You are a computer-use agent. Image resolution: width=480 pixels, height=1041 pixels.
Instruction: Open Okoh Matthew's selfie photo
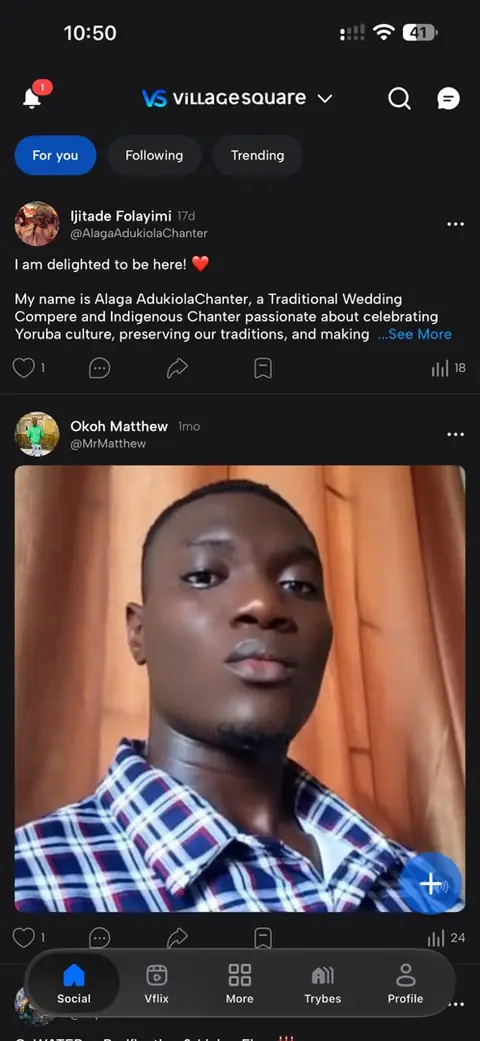tap(240, 688)
